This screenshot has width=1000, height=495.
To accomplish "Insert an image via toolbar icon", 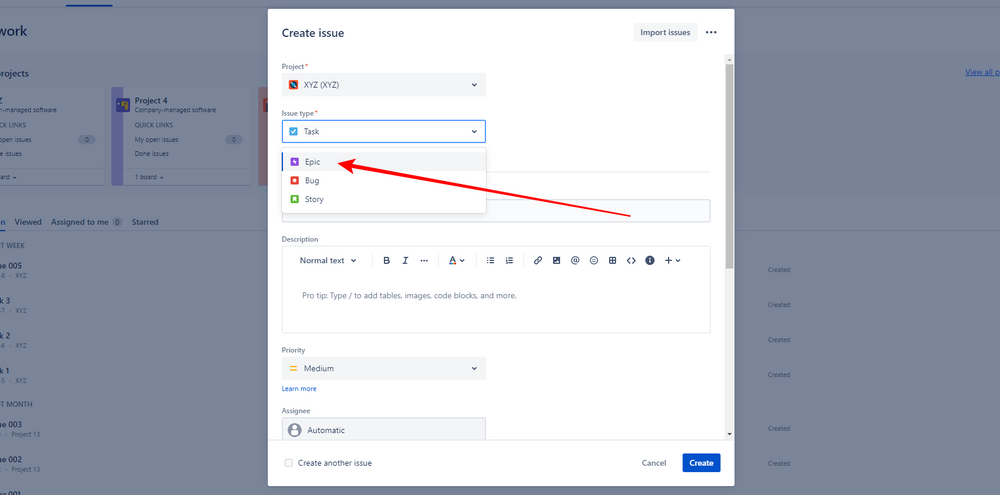I will point(556,260).
